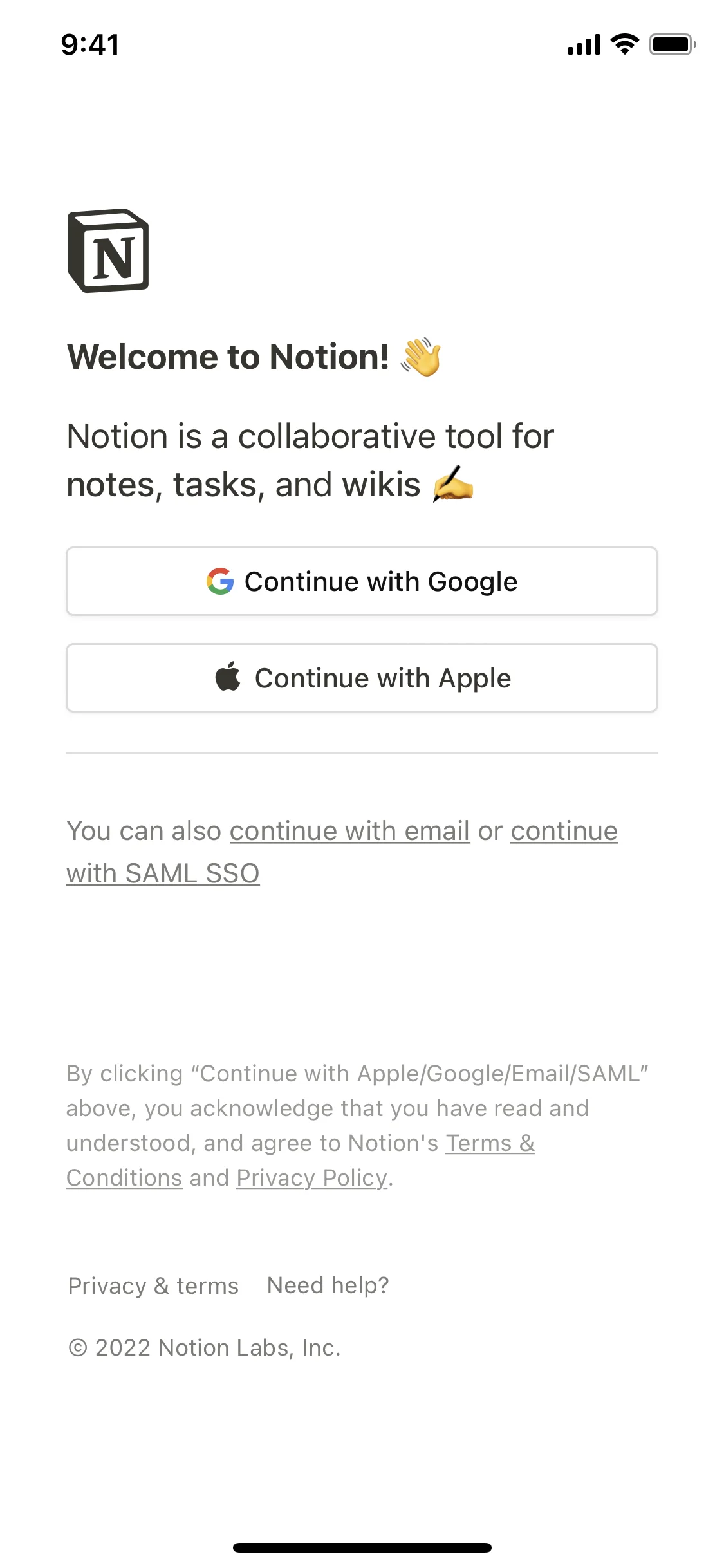The width and height of the screenshot is (724, 1568).
Task: Click the Notion logo icon
Action: [x=108, y=251]
